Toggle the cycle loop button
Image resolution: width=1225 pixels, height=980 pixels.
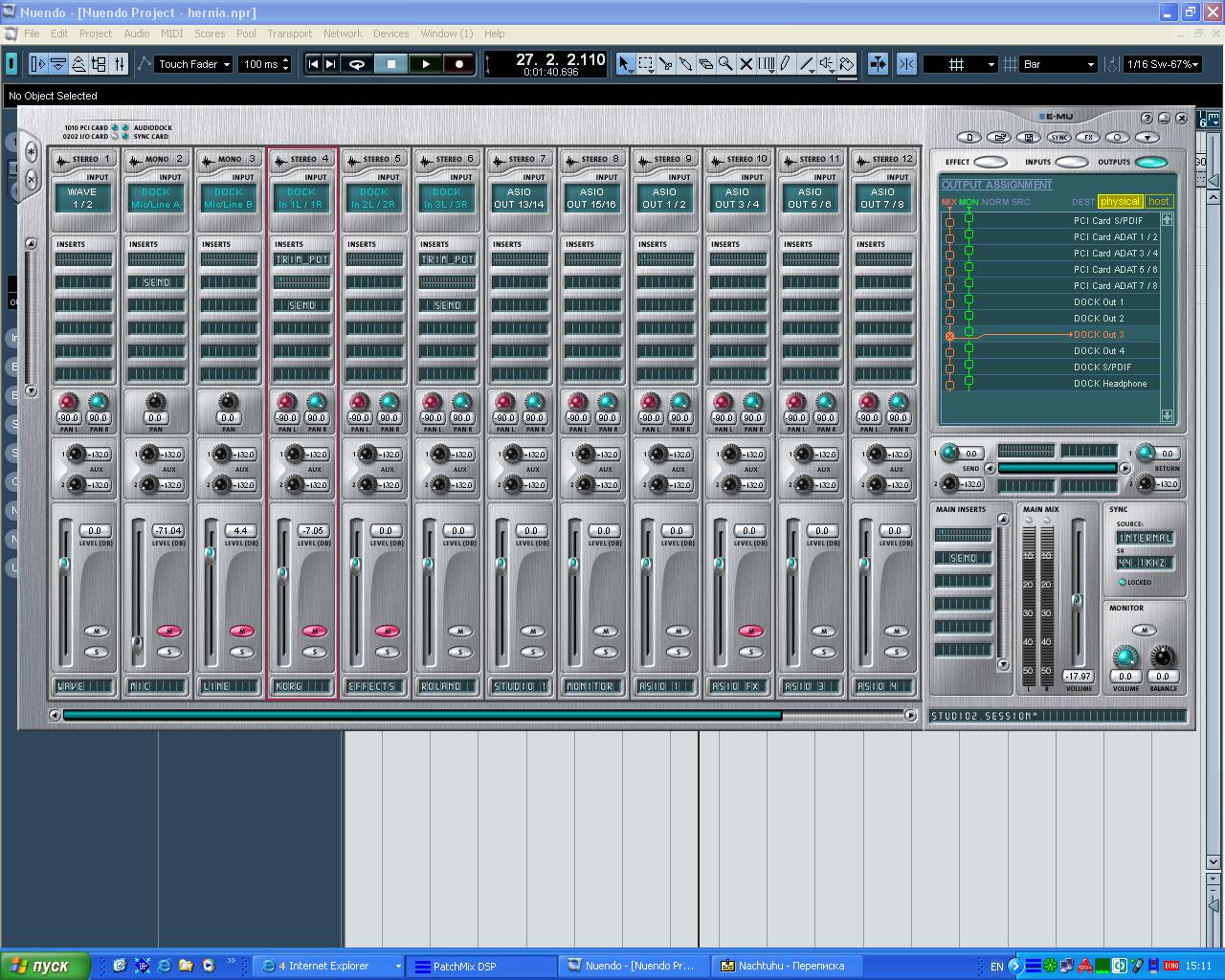pos(357,64)
